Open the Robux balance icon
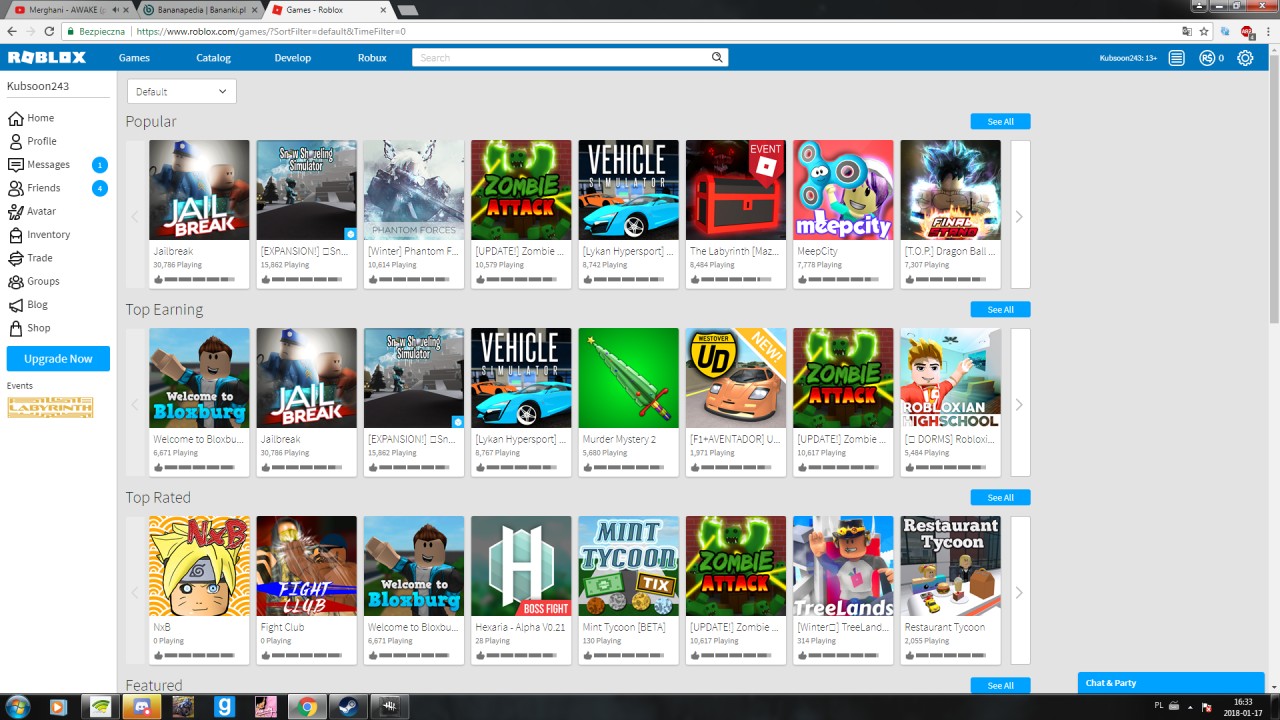1280x720 pixels. click(x=1207, y=58)
